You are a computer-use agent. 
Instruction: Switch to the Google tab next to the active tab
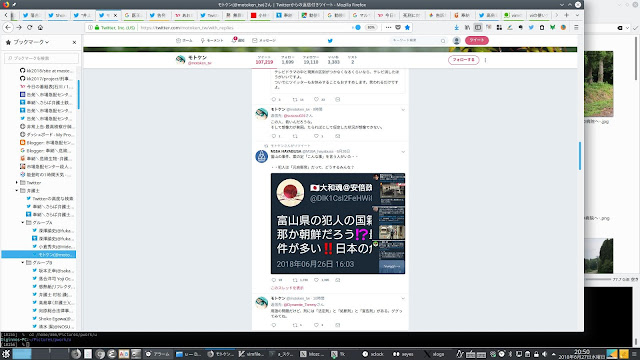pyautogui.click(x=133, y=15)
